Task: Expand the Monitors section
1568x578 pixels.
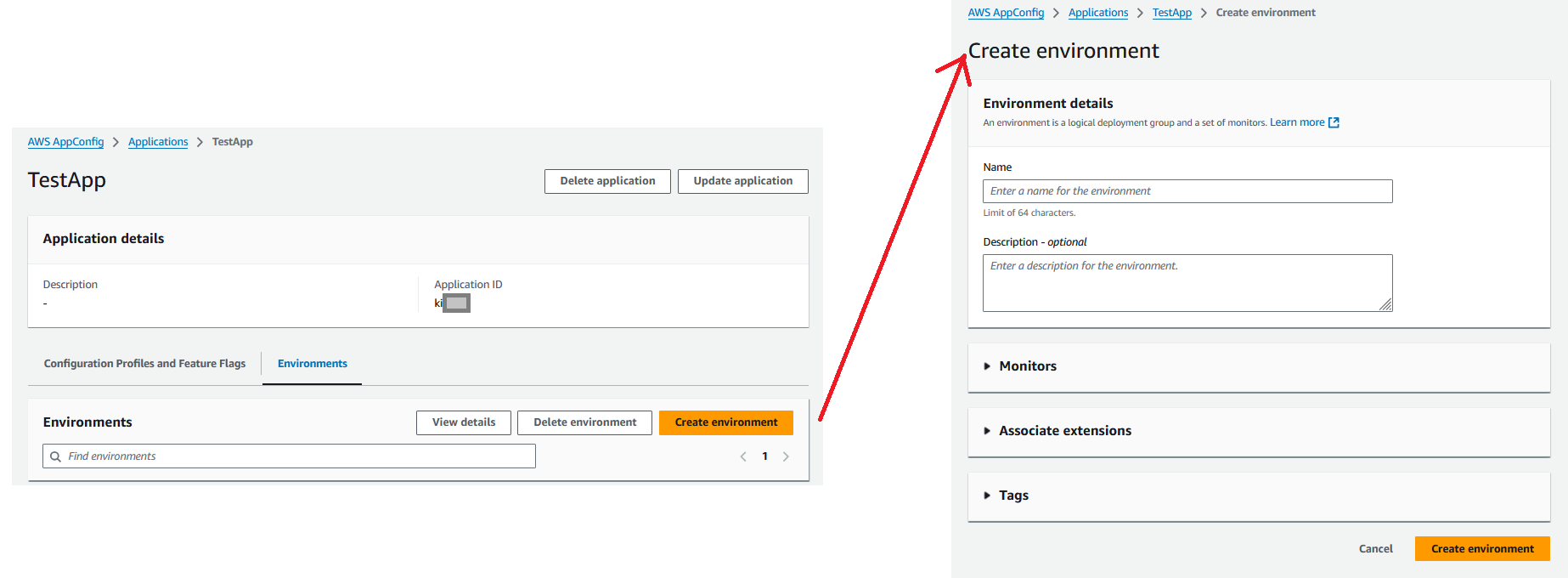Action: click(1027, 366)
